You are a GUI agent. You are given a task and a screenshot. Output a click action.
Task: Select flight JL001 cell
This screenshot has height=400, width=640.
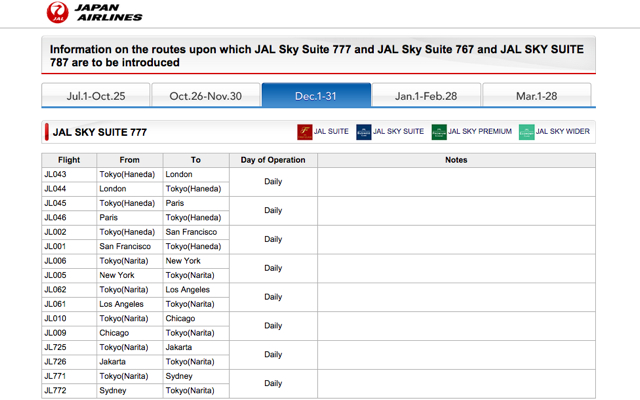coord(69,247)
